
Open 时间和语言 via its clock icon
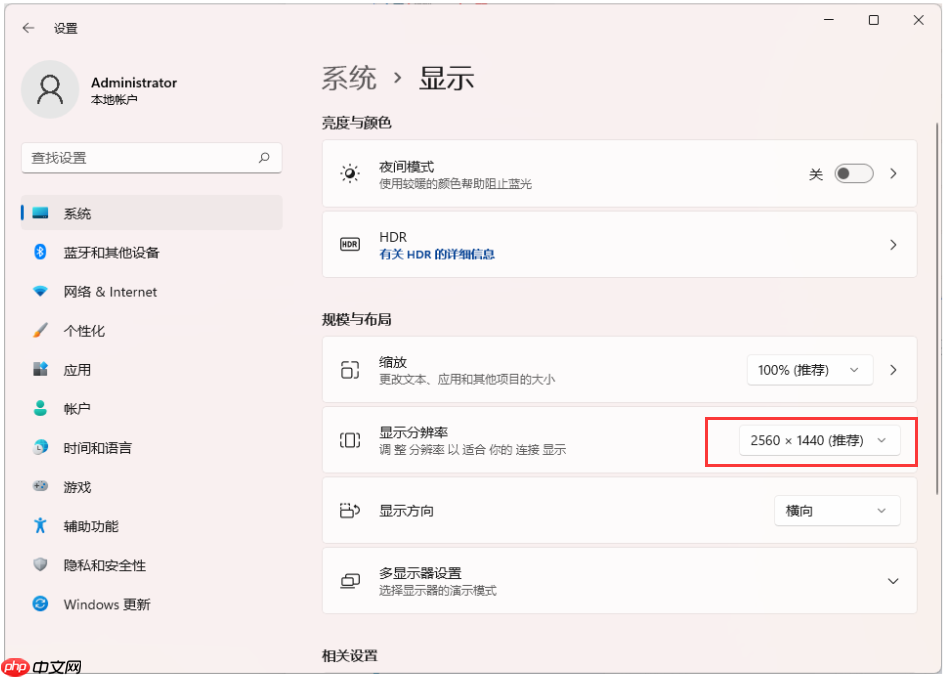pyautogui.click(x=40, y=448)
